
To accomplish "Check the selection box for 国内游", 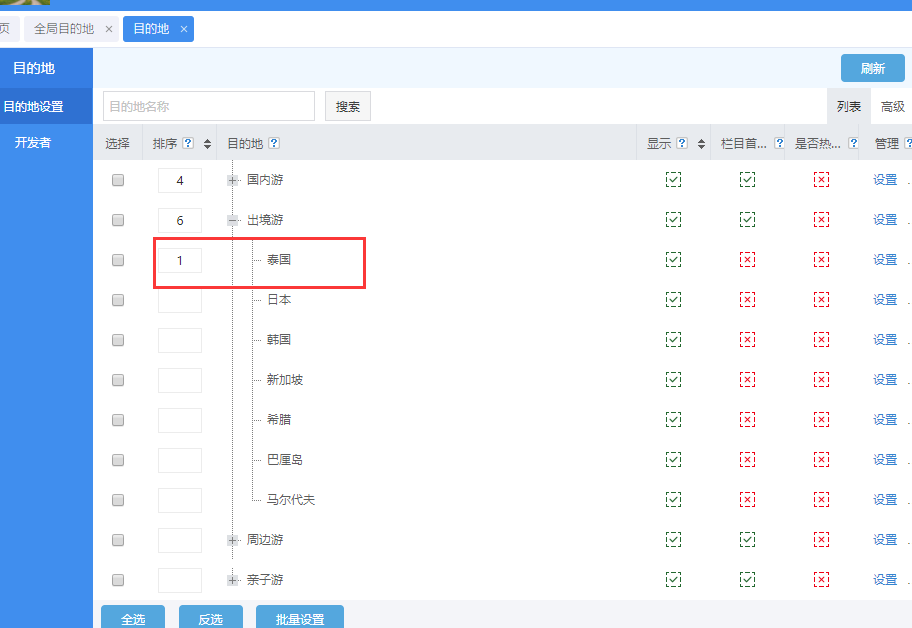I will coord(118,180).
